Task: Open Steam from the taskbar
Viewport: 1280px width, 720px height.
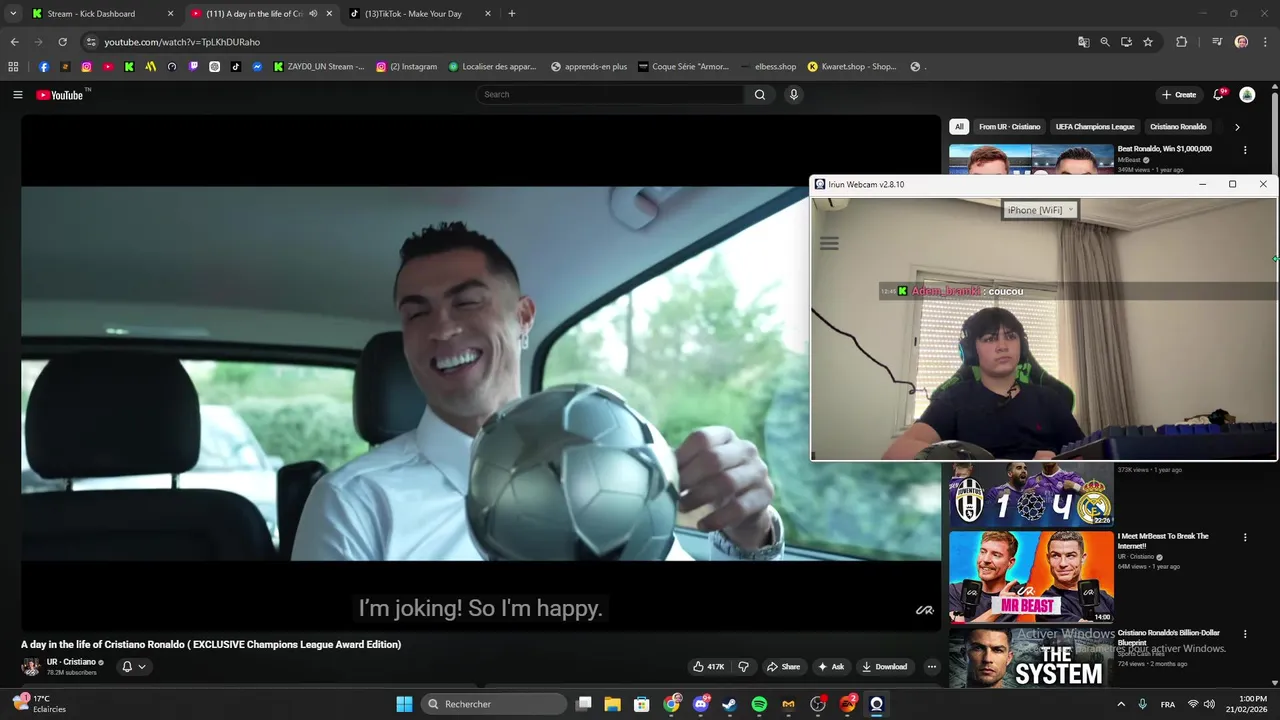Action: tap(730, 704)
